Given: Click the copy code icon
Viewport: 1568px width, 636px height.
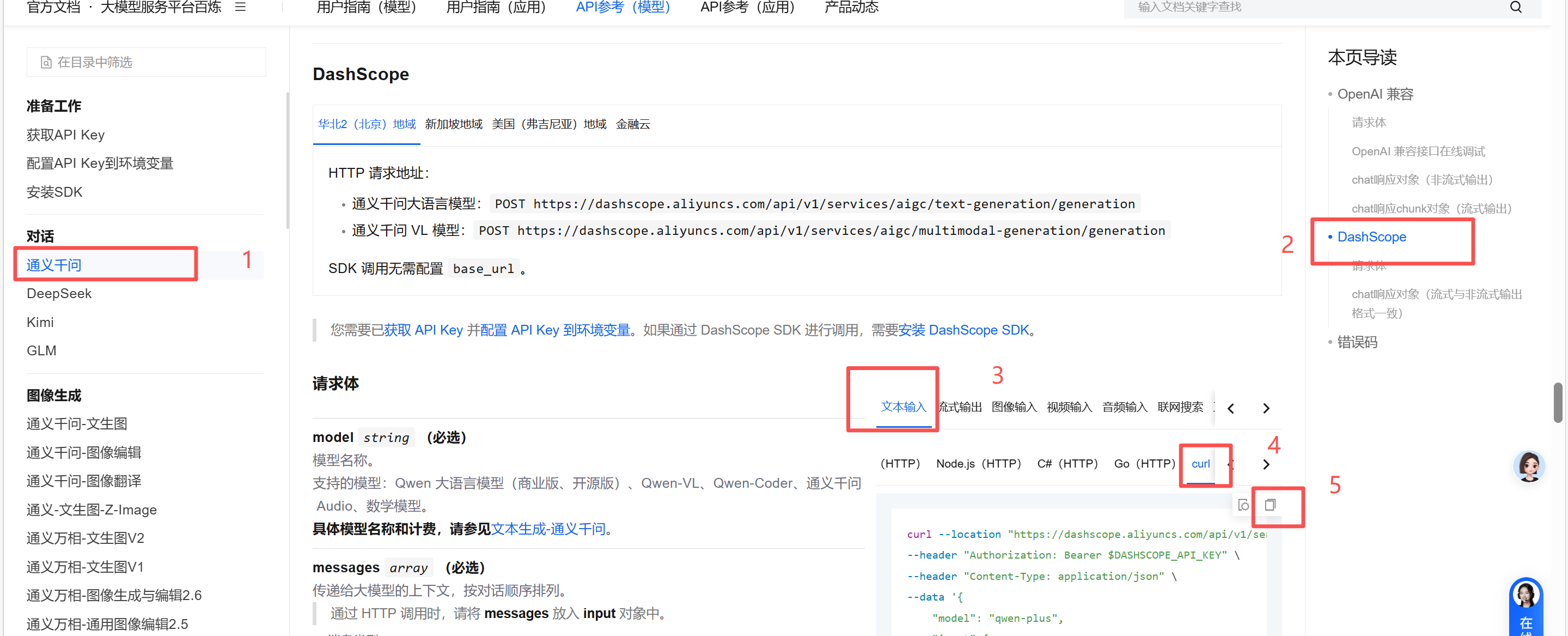Looking at the screenshot, I should click(1270, 505).
